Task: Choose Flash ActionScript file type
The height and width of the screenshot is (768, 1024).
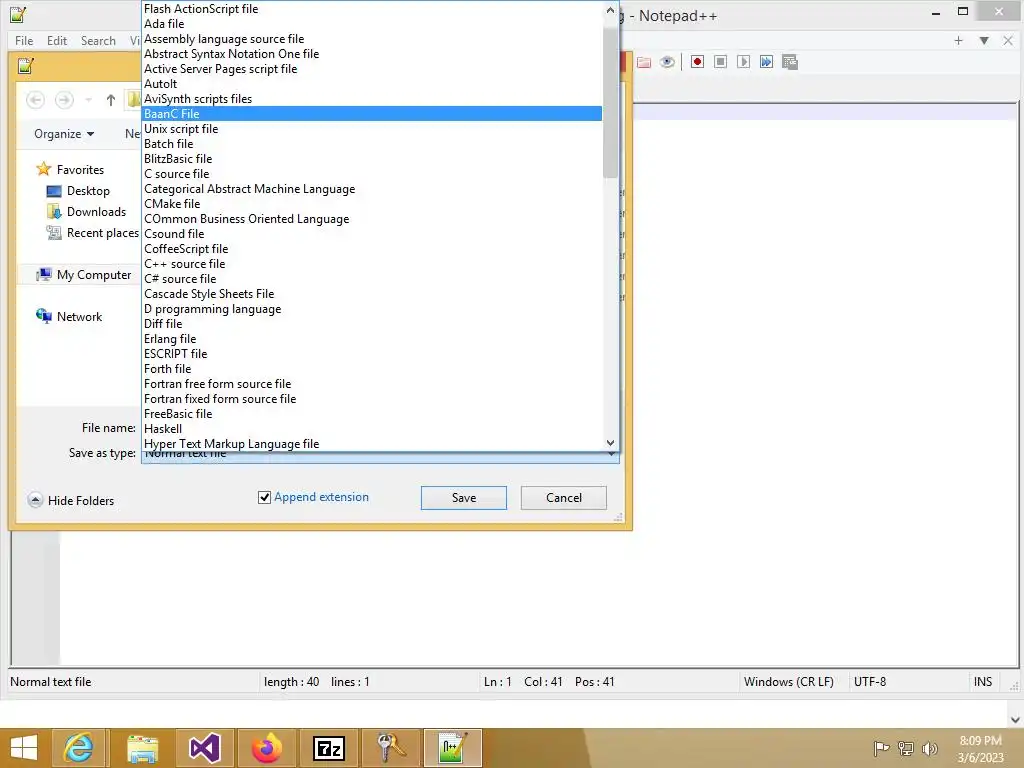Action: coord(372,8)
